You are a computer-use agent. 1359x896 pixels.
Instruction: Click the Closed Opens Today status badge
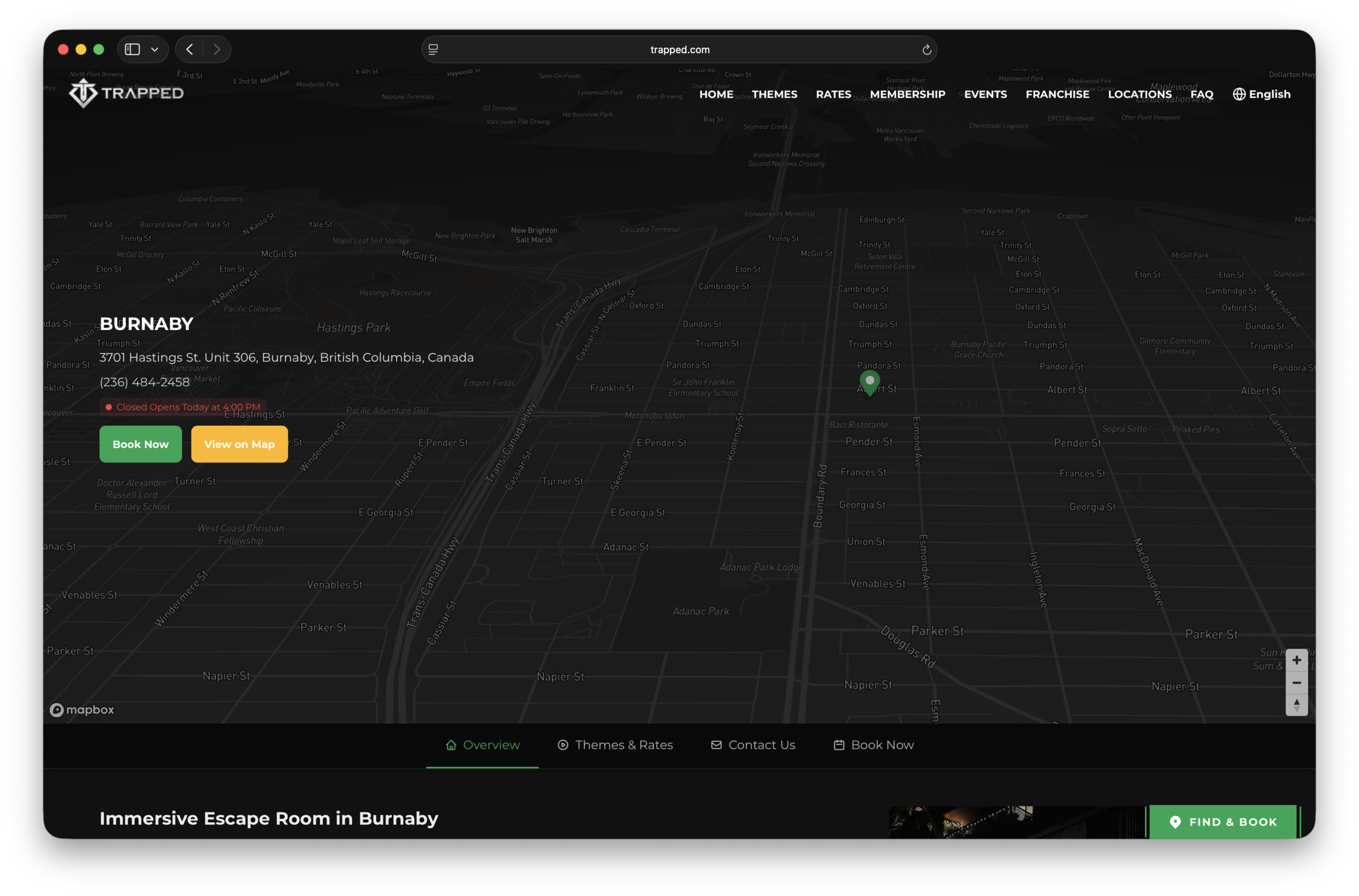(x=183, y=407)
